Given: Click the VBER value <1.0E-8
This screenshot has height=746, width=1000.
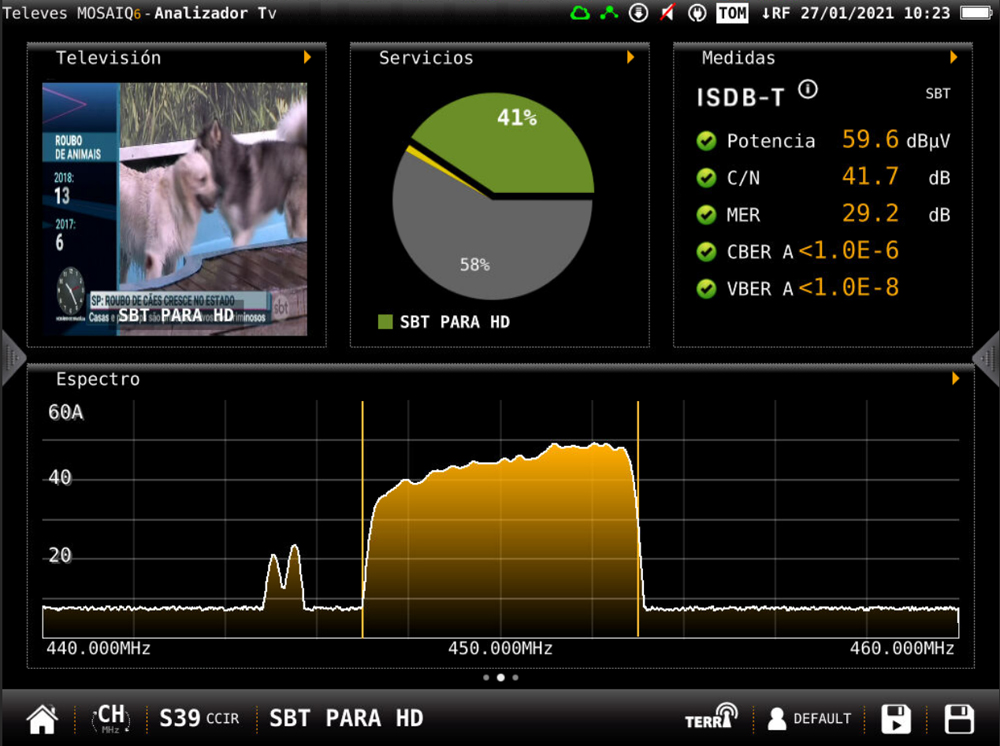Looking at the screenshot, I should (848, 288).
